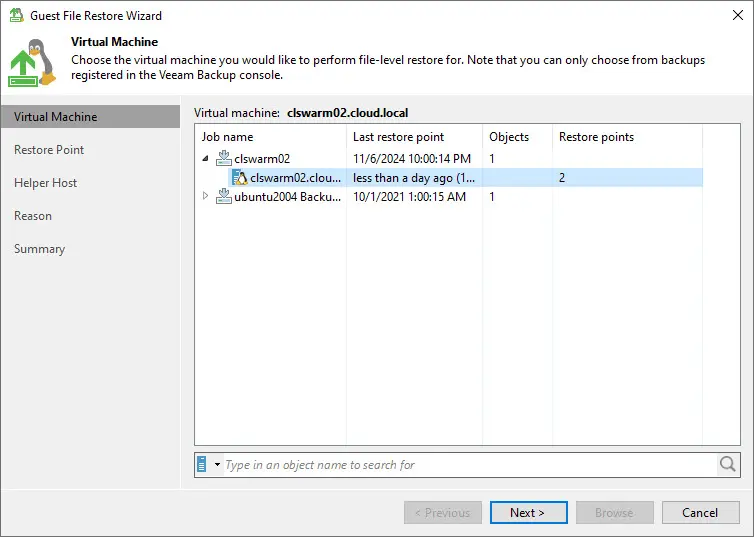Image resolution: width=754 pixels, height=537 pixels.
Task: Go to the Reason wizard step
Action: 33,216
